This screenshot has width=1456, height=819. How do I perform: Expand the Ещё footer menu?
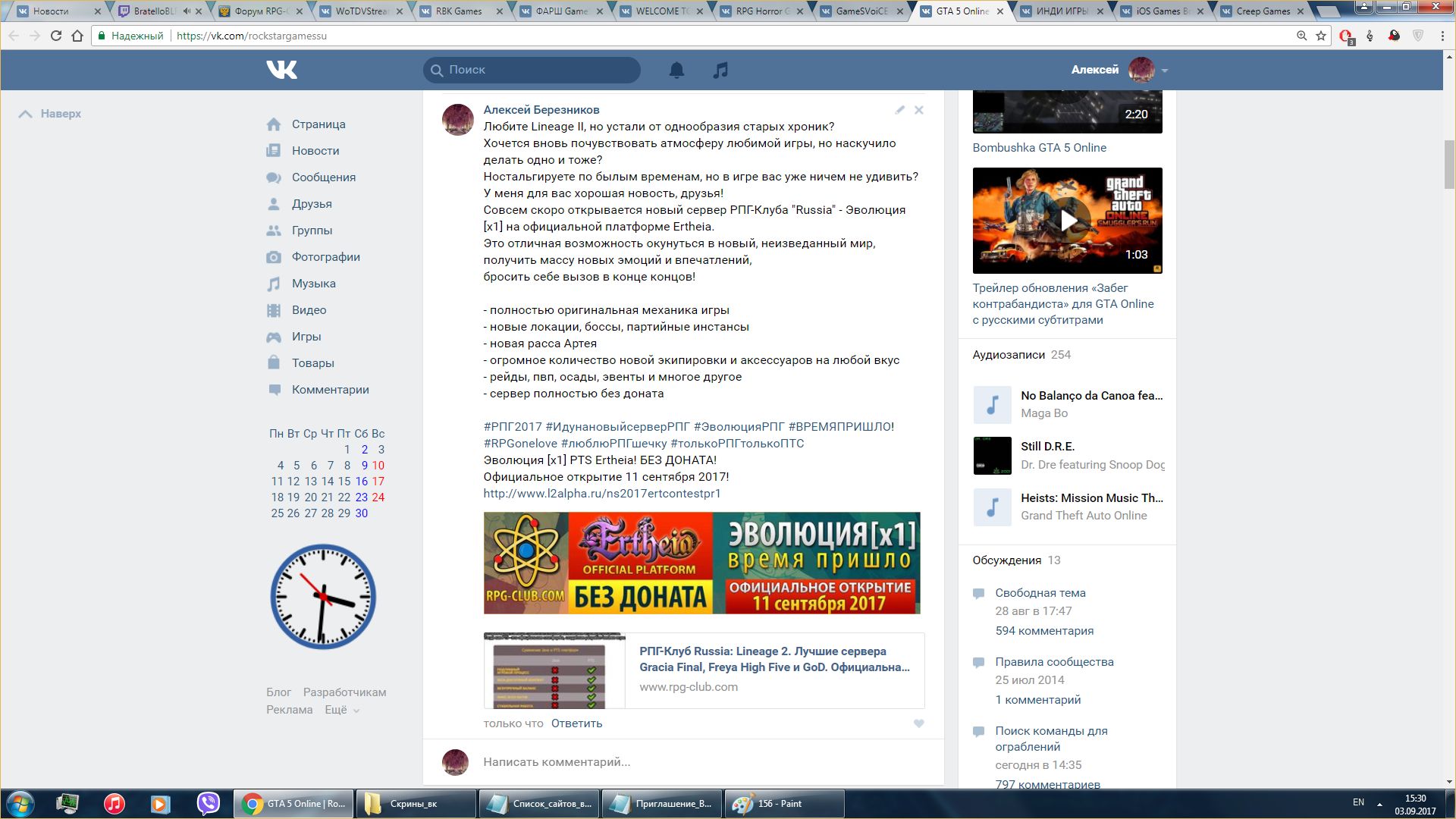point(342,710)
